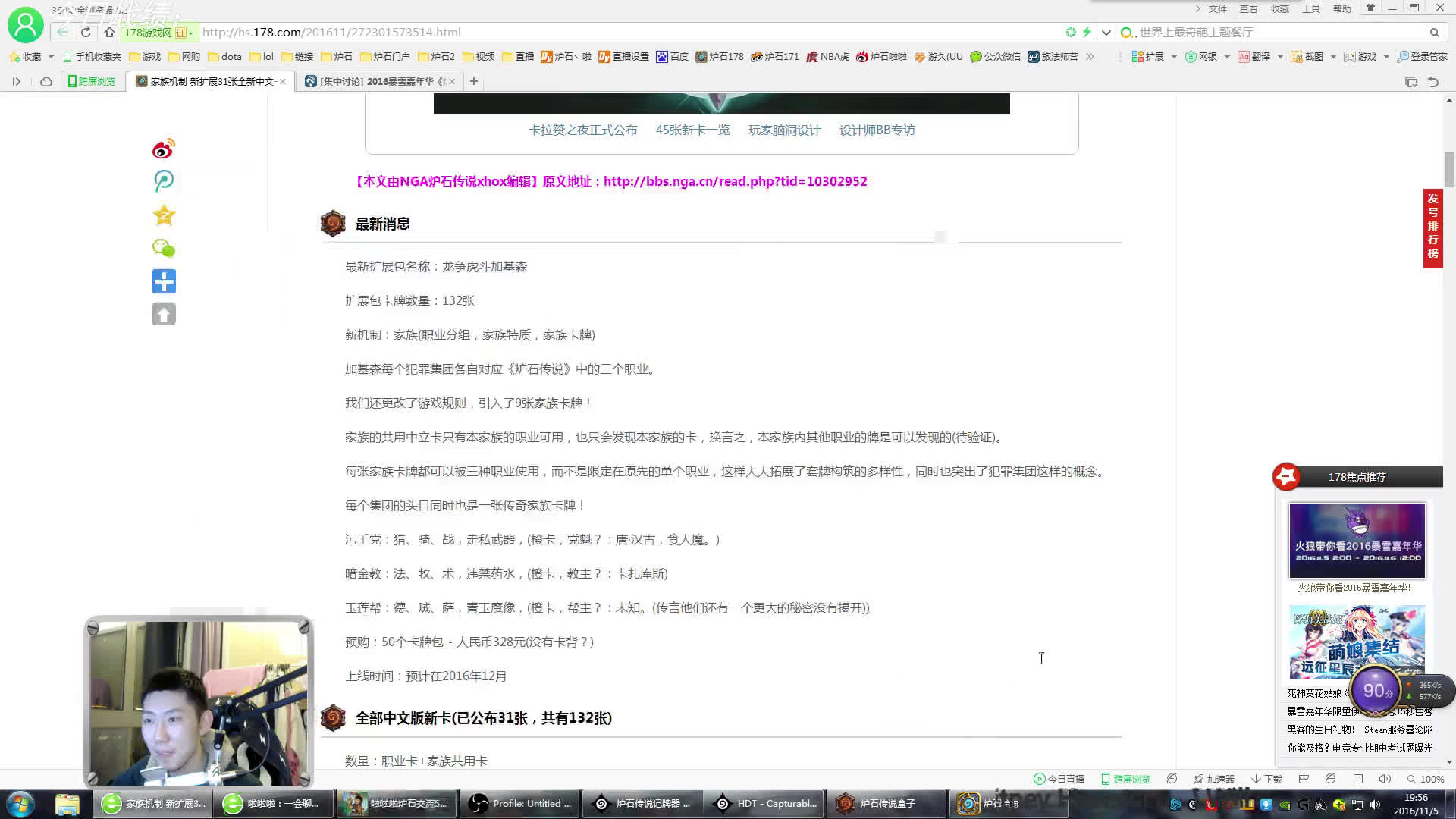Open the NGA original address link
This screenshot has height=819, width=1456.
[x=735, y=181]
